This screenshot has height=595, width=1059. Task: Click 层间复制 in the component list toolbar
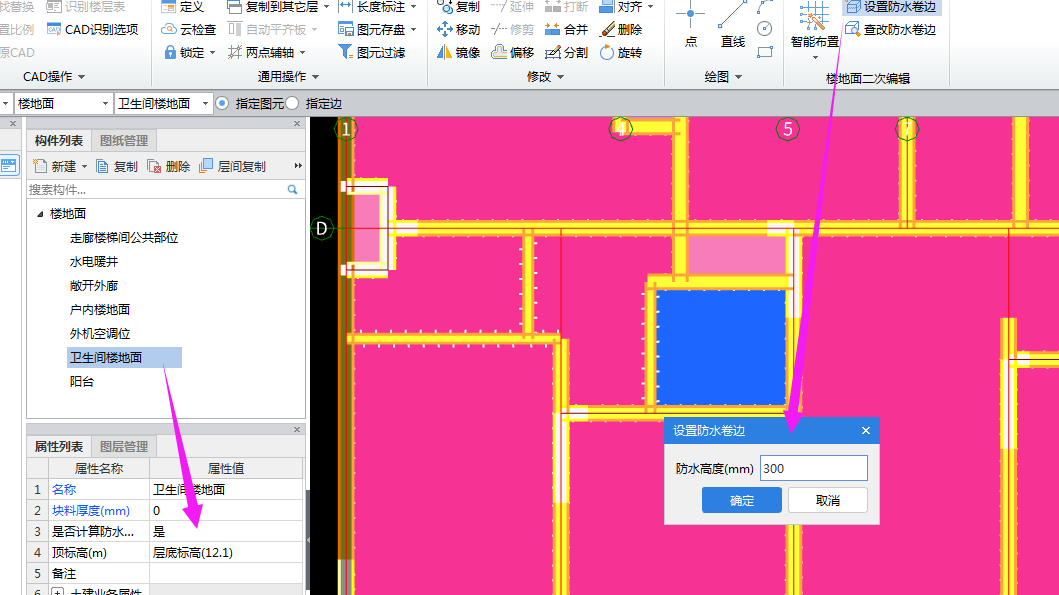click(x=233, y=166)
